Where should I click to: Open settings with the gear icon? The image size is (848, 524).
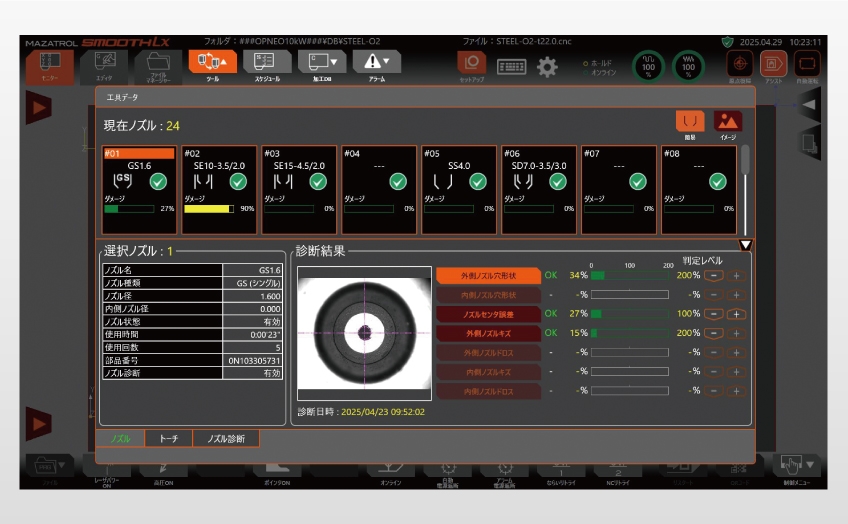point(547,66)
